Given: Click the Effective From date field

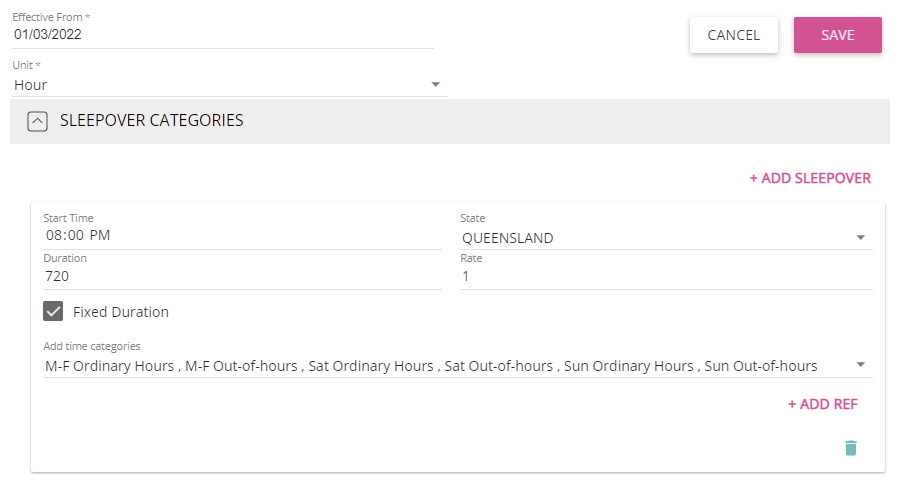Looking at the screenshot, I should [x=222, y=34].
